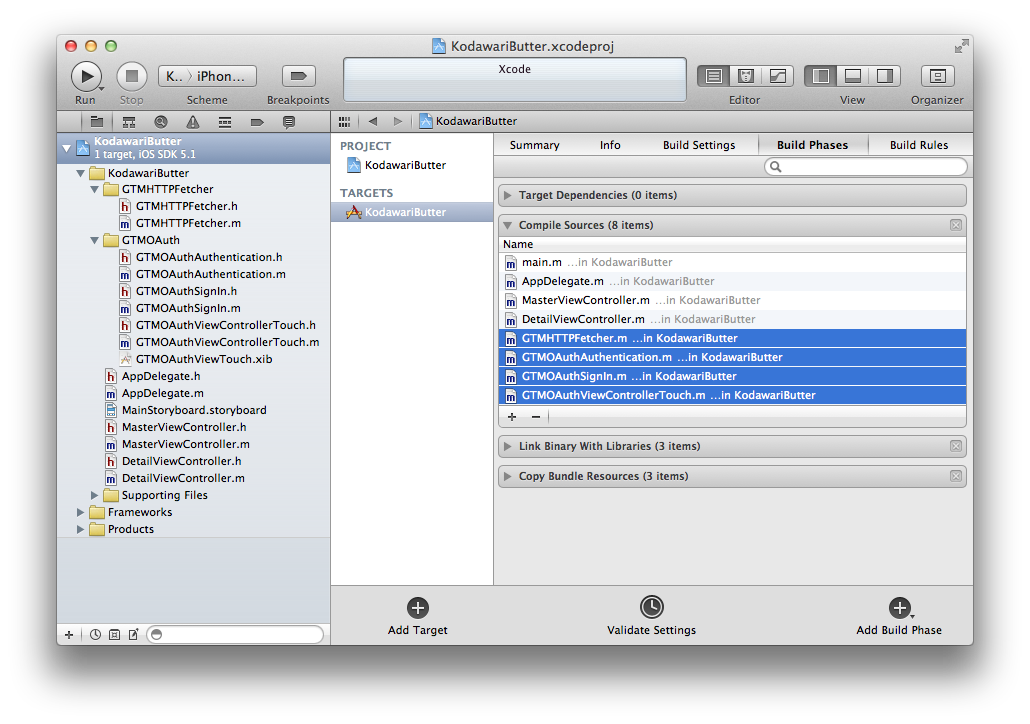Collapse the GTMHTTPFetcher folder
The height and width of the screenshot is (724, 1030).
[95, 189]
